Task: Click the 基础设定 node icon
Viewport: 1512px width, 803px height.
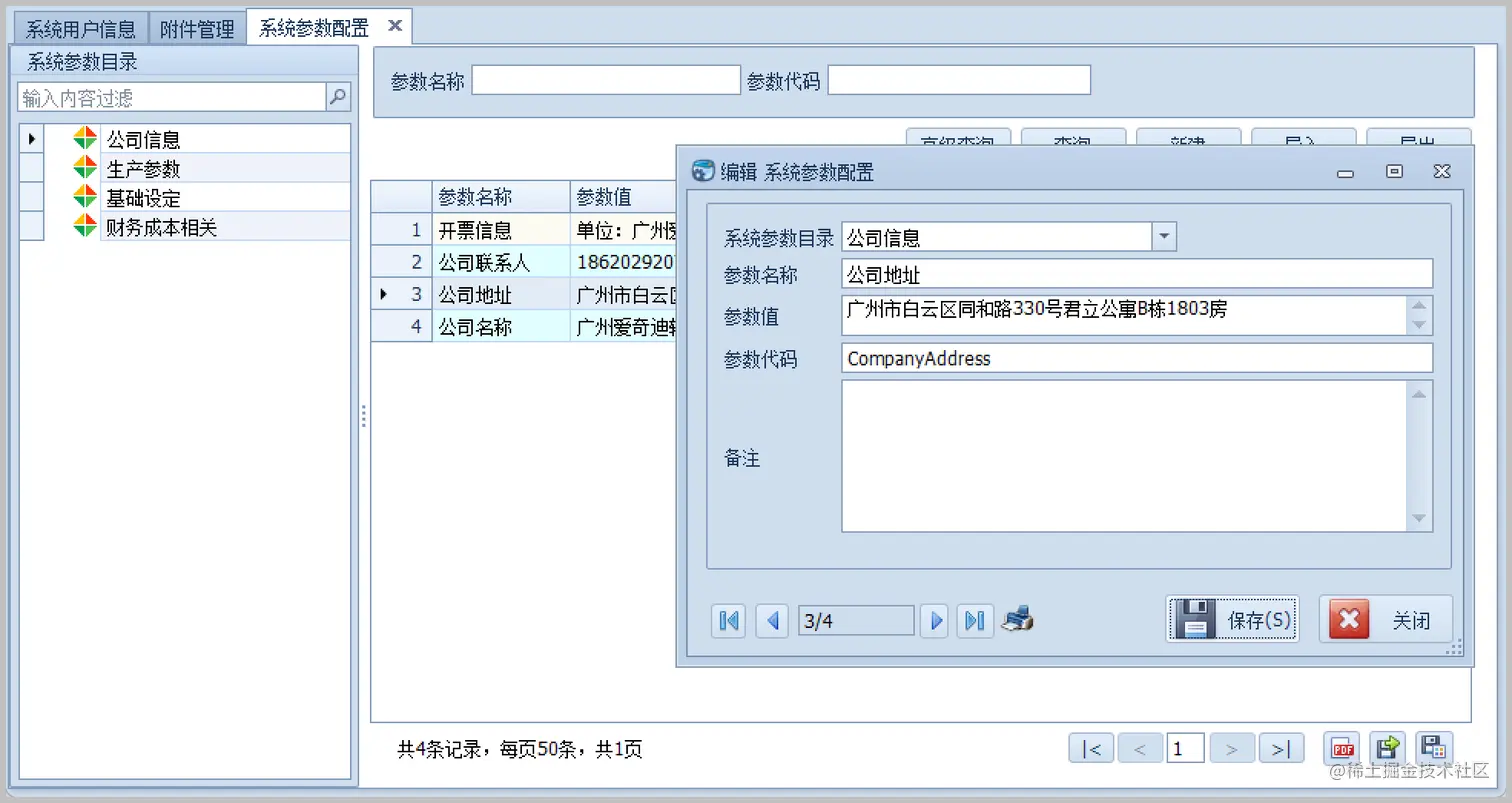Action: click(x=85, y=198)
